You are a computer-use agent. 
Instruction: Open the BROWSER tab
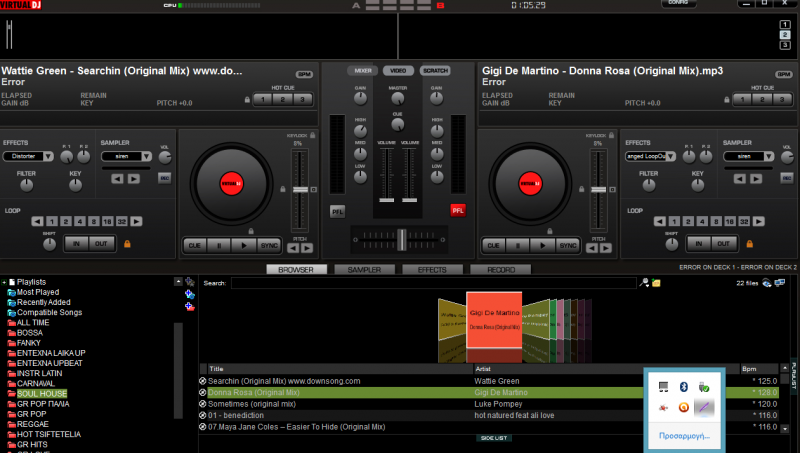(x=296, y=269)
